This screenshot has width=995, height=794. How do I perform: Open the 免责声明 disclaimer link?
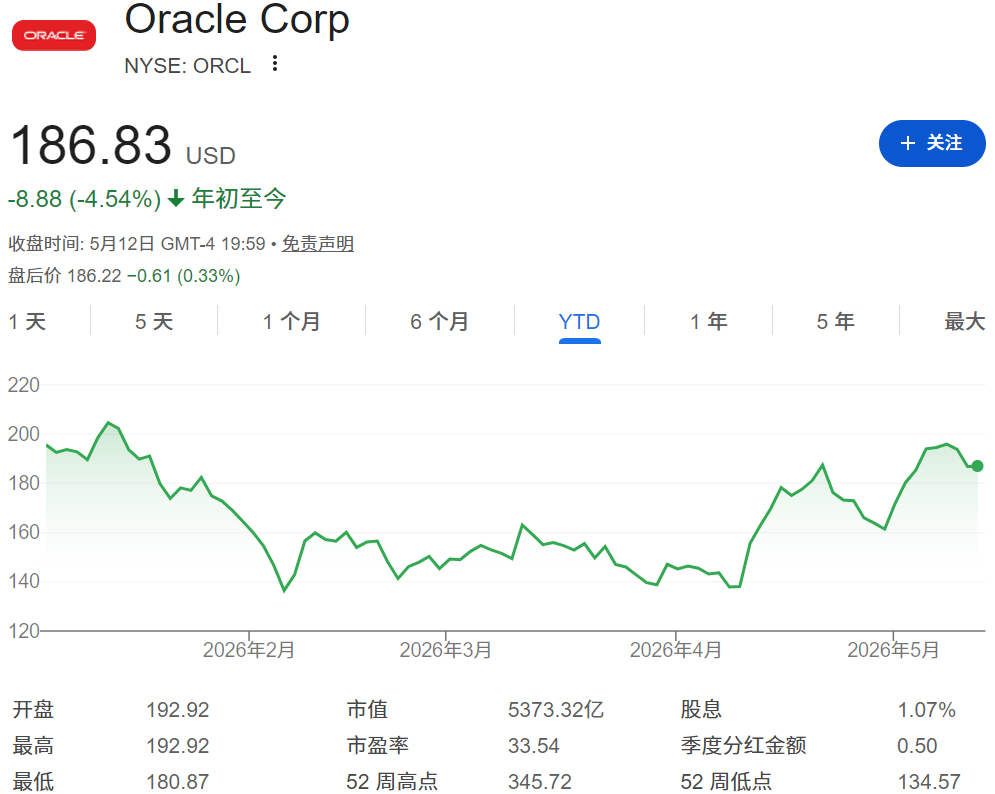pyautogui.click(x=318, y=244)
